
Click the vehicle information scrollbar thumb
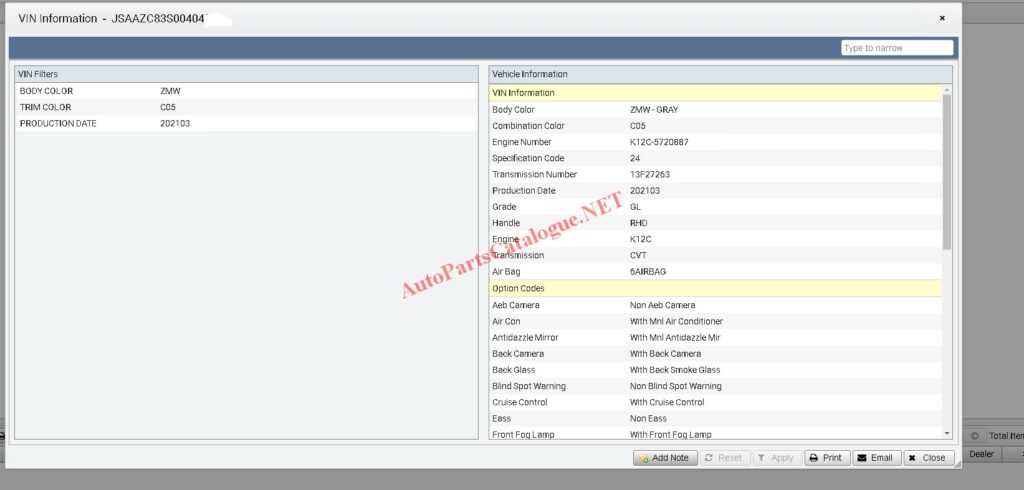[947, 171]
